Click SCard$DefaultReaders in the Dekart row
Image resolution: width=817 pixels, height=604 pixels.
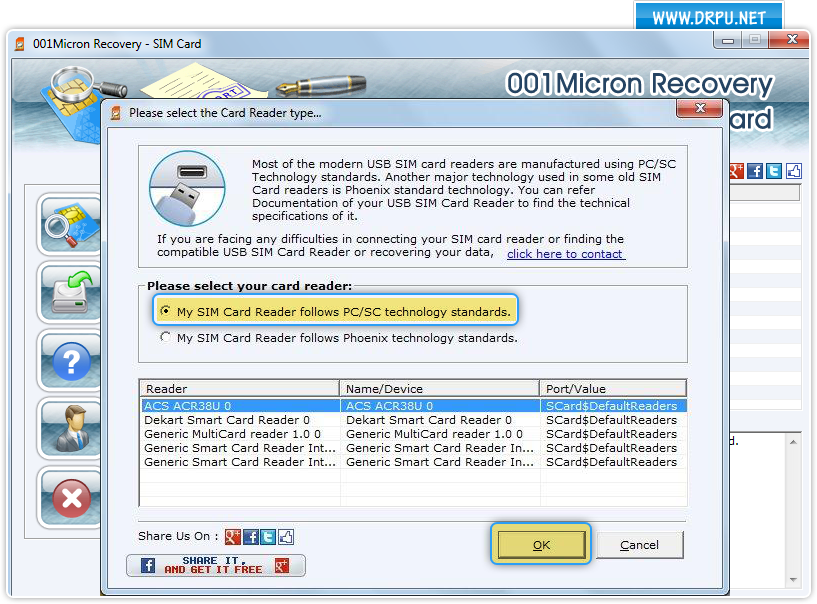[611, 420]
